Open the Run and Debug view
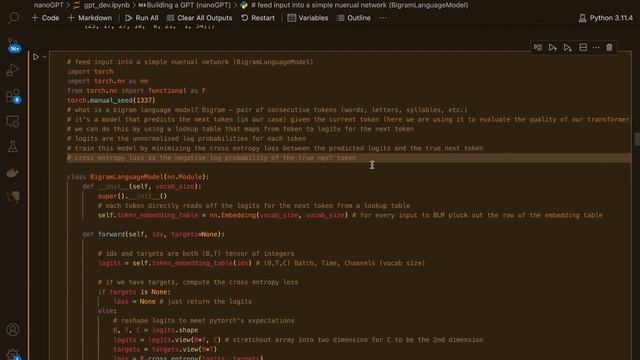This screenshot has width=640, height=360. (13, 70)
